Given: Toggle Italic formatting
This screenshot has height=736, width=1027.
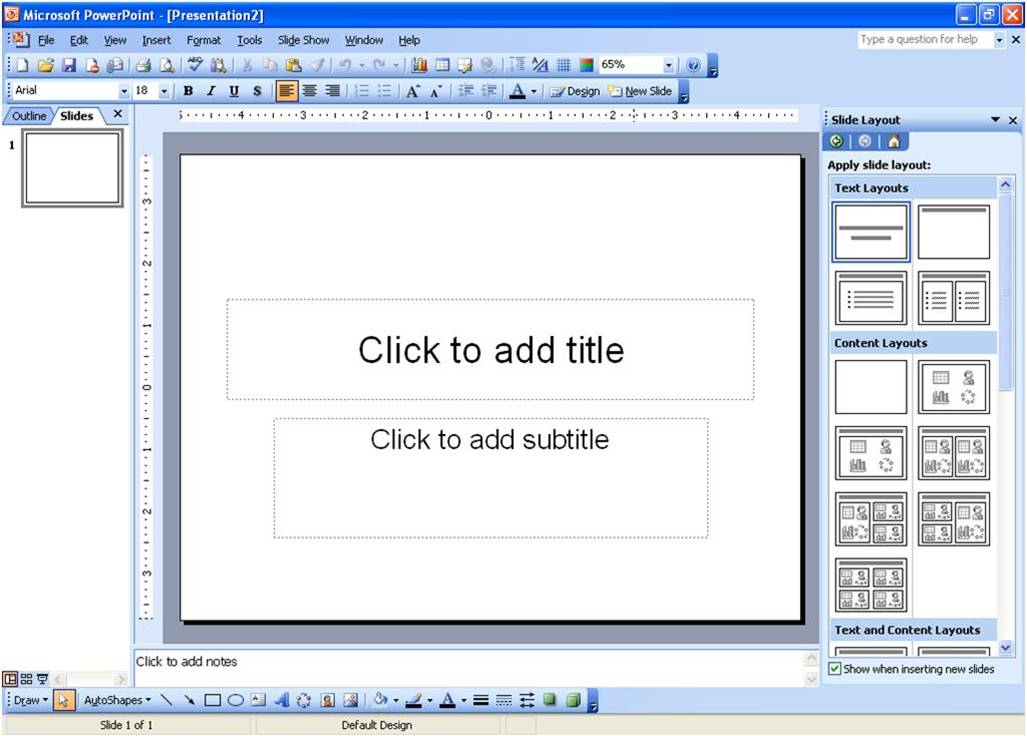Looking at the screenshot, I should pos(211,91).
